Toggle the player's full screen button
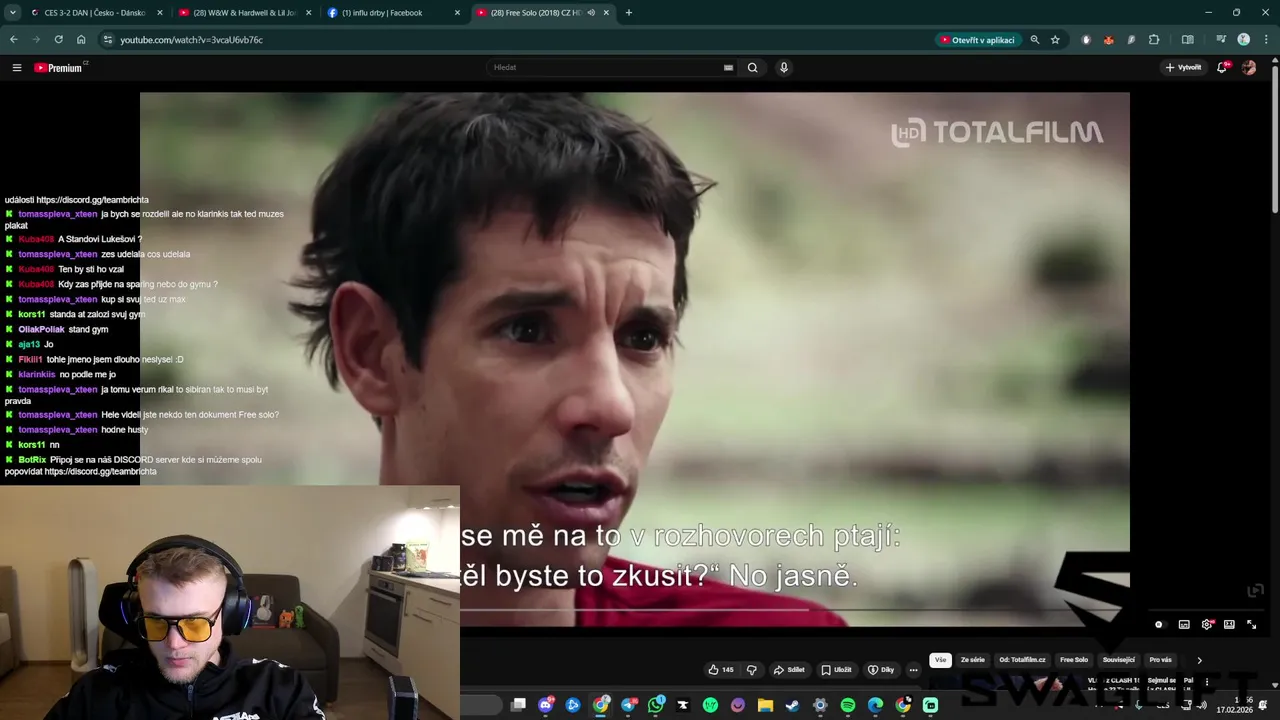This screenshot has height=720, width=1280. (x=1251, y=624)
